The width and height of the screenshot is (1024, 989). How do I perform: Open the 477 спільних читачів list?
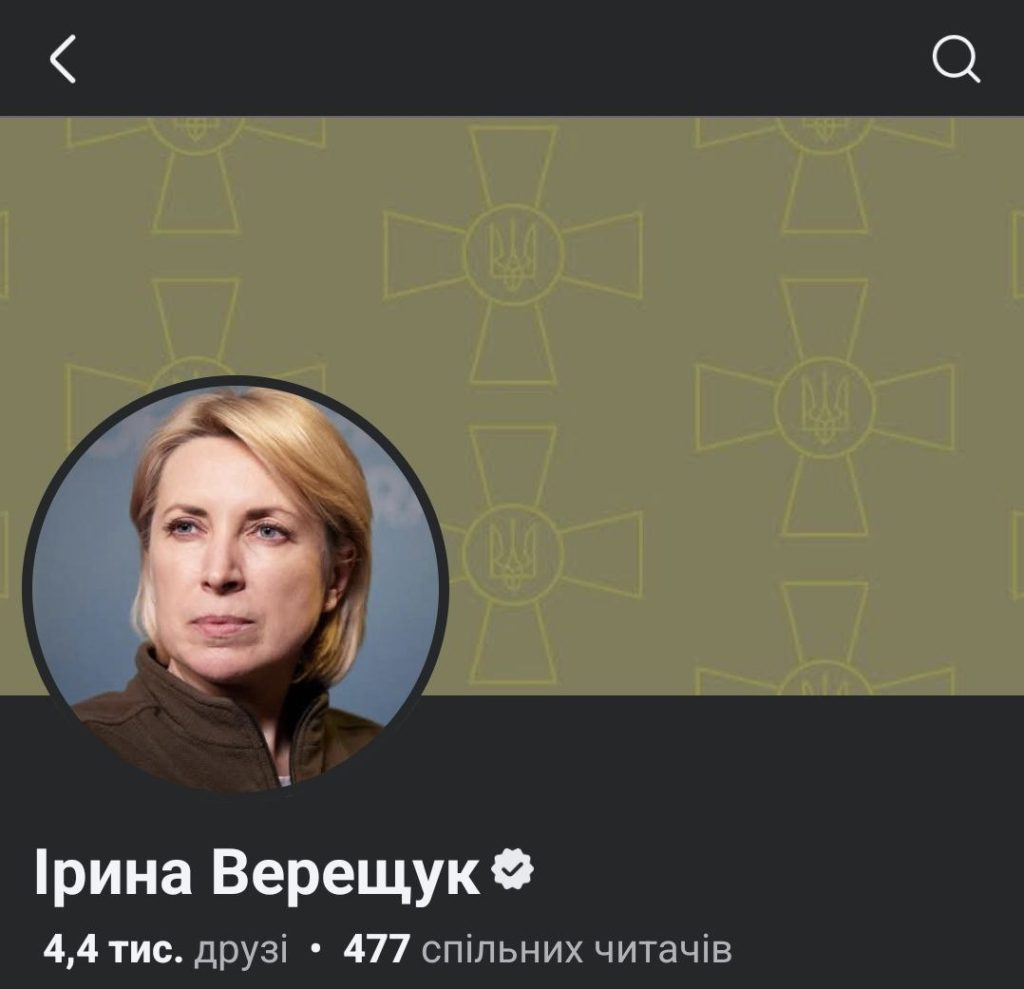pos(537,949)
